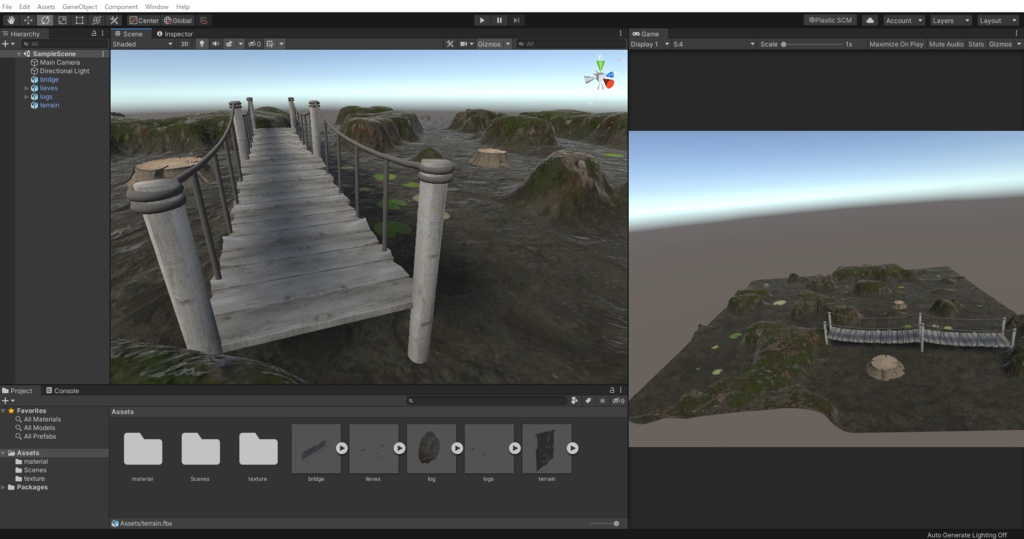Toggle scene grid visibility icon
Image resolution: width=1024 pixels, height=539 pixels.
coord(270,44)
